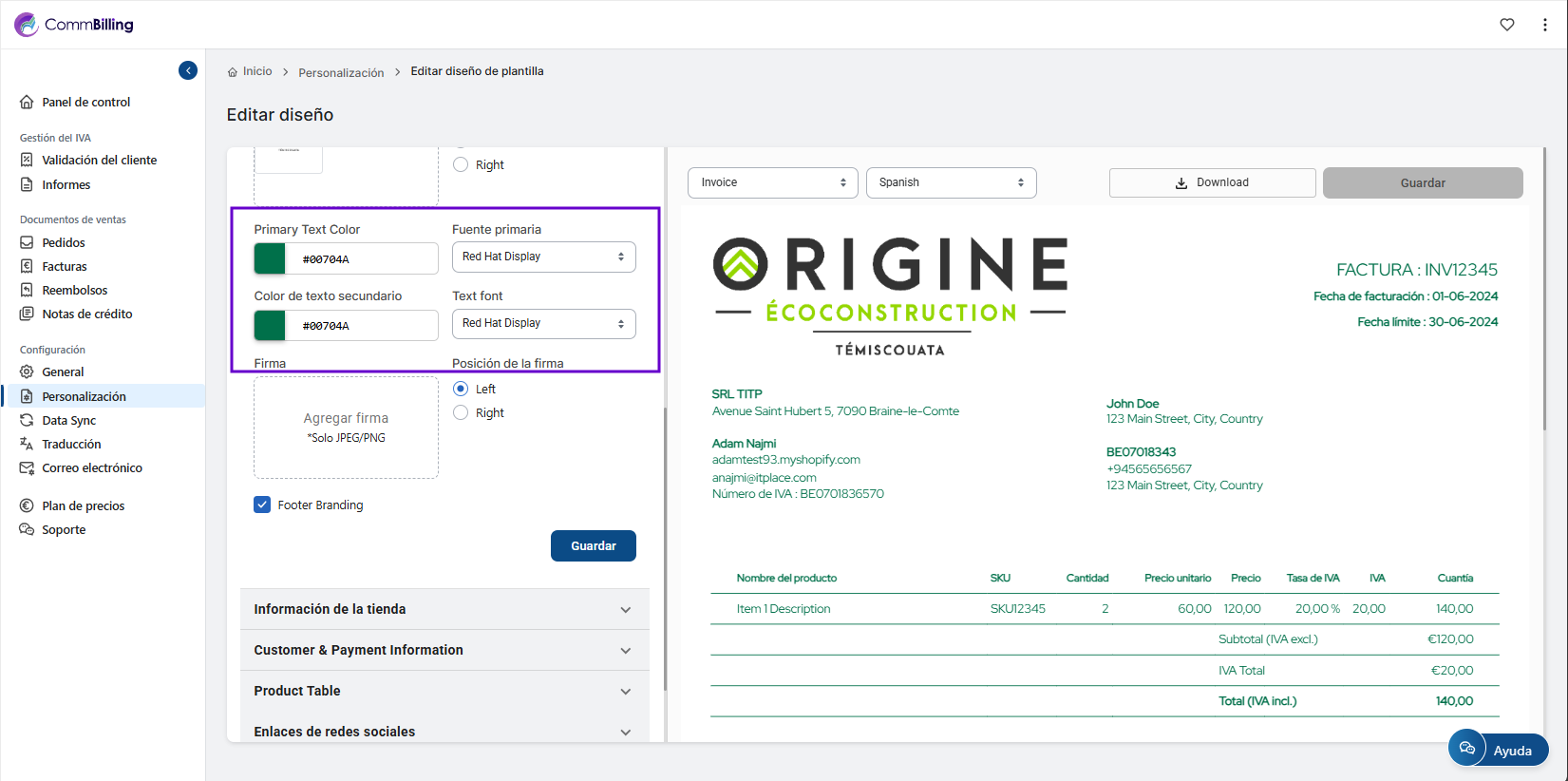
Task: Click the Agregar firma upload area
Action: point(346,428)
